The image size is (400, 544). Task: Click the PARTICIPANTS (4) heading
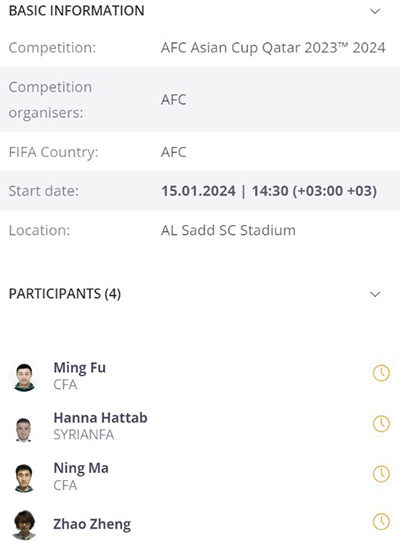point(65,294)
